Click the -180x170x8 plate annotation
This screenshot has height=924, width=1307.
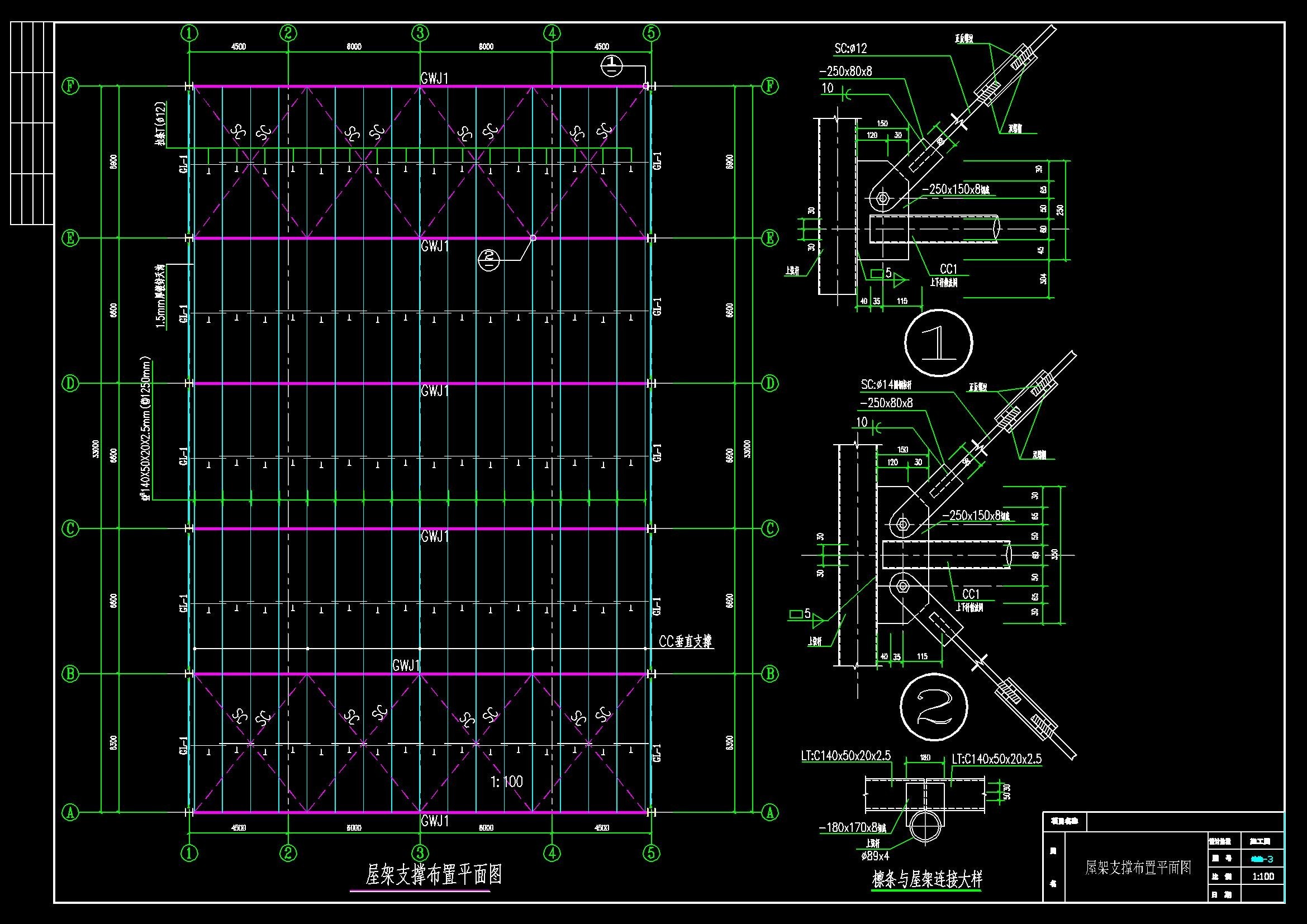coord(854,829)
